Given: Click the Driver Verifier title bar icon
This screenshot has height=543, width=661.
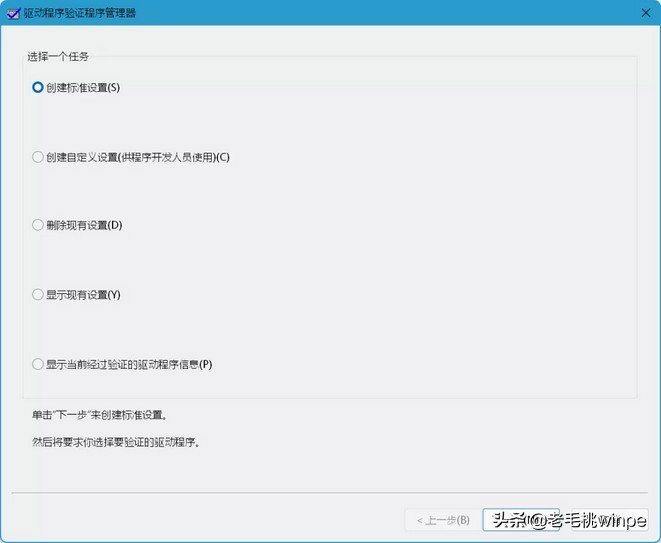Looking at the screenshot, I should [x=13, y=13].
